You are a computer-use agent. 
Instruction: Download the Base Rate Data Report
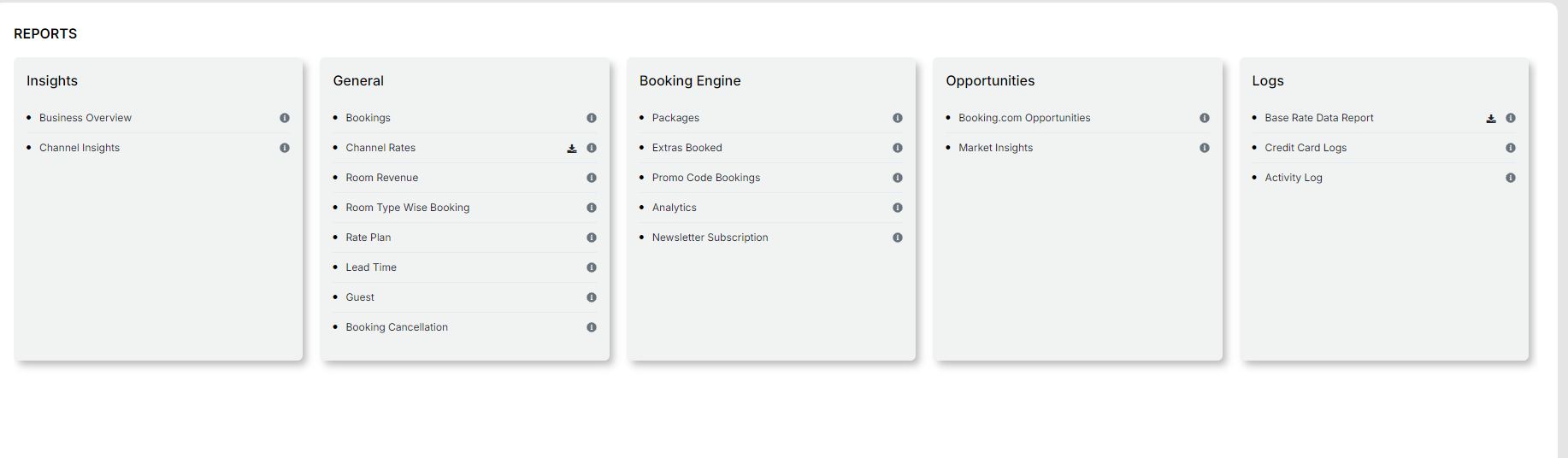[1491, 119]
